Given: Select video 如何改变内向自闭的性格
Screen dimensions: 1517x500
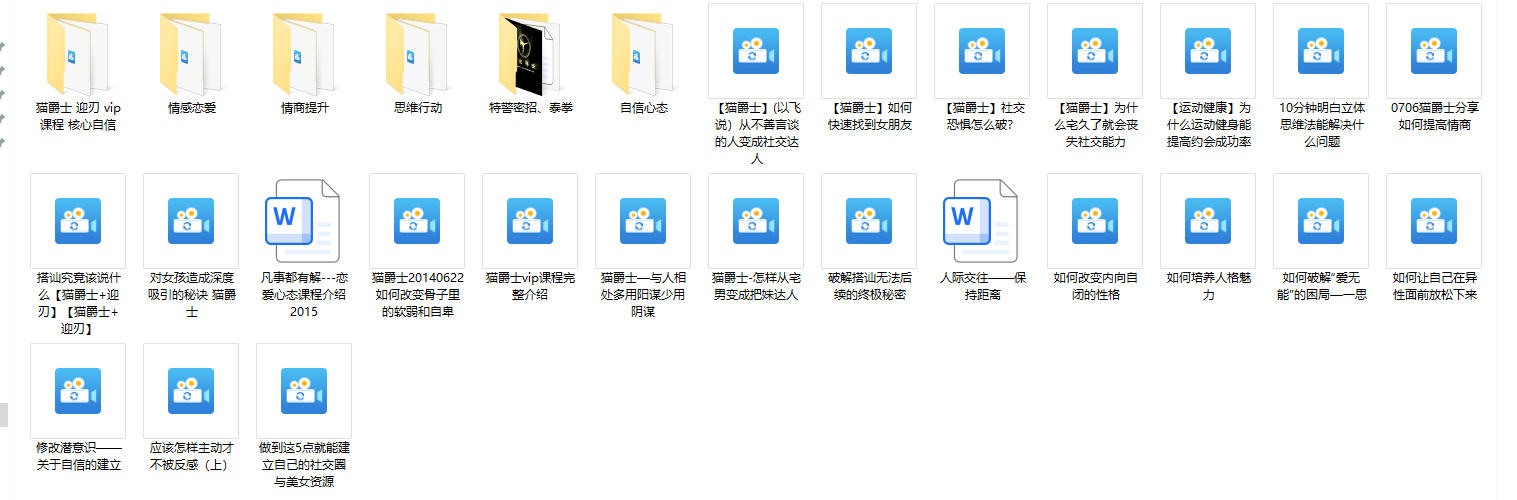Looking at the screenshot, I should tap(1095, 221).
